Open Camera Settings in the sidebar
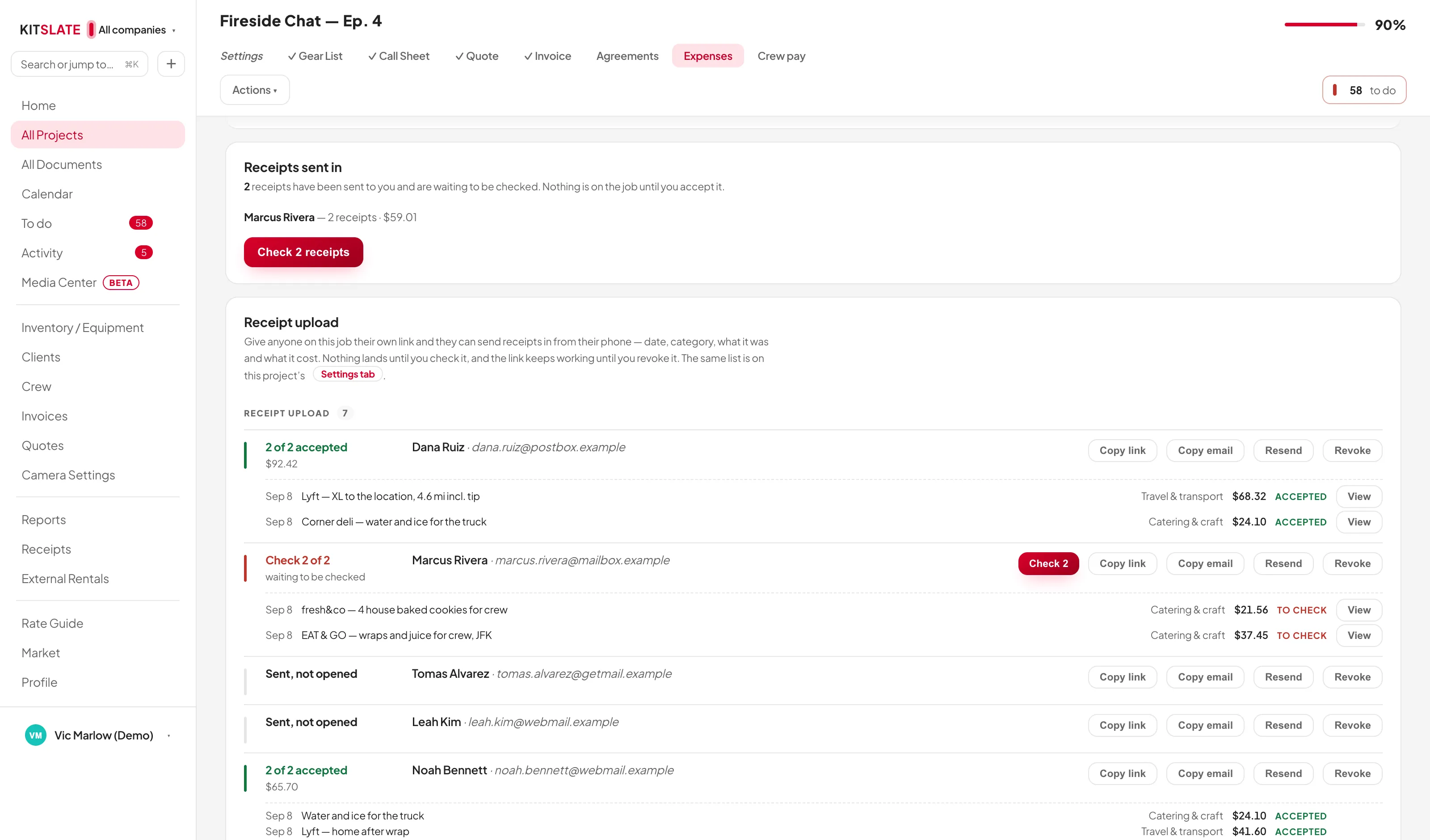The height and width of the screenshot is (840, 1430). point(97,475)
